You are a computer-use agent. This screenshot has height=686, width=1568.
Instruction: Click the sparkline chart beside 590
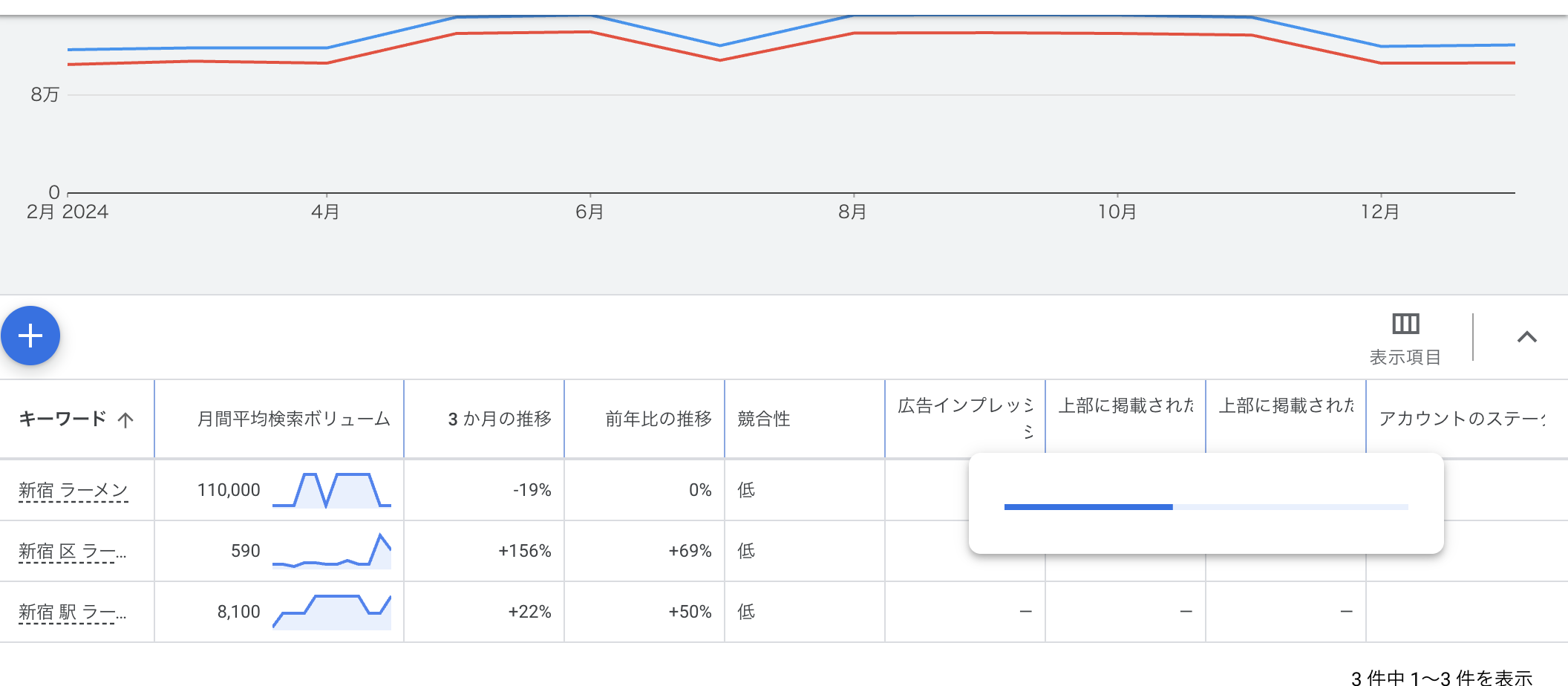[331, 552]
